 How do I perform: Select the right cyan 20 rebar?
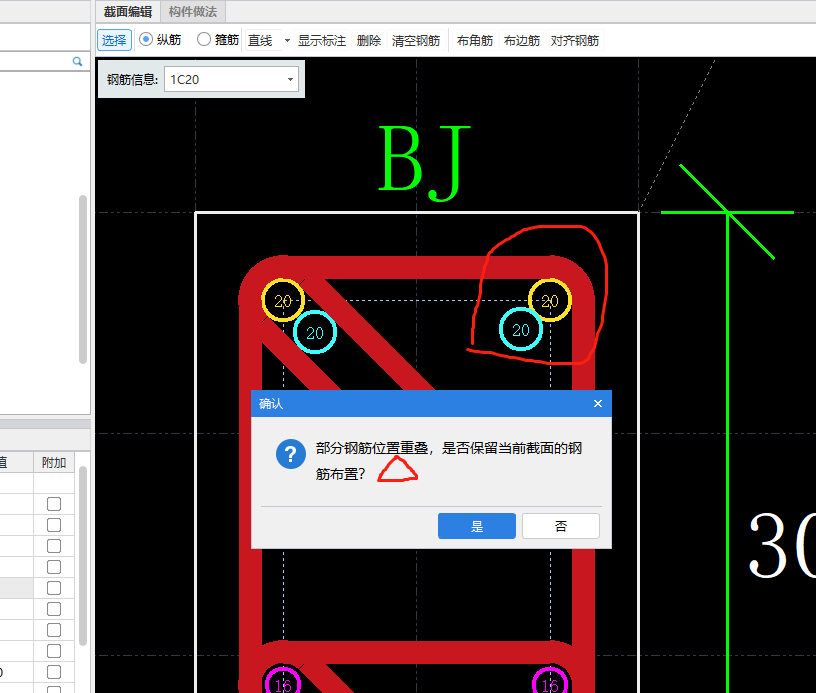pyautogui.click(x=521, y=329)
